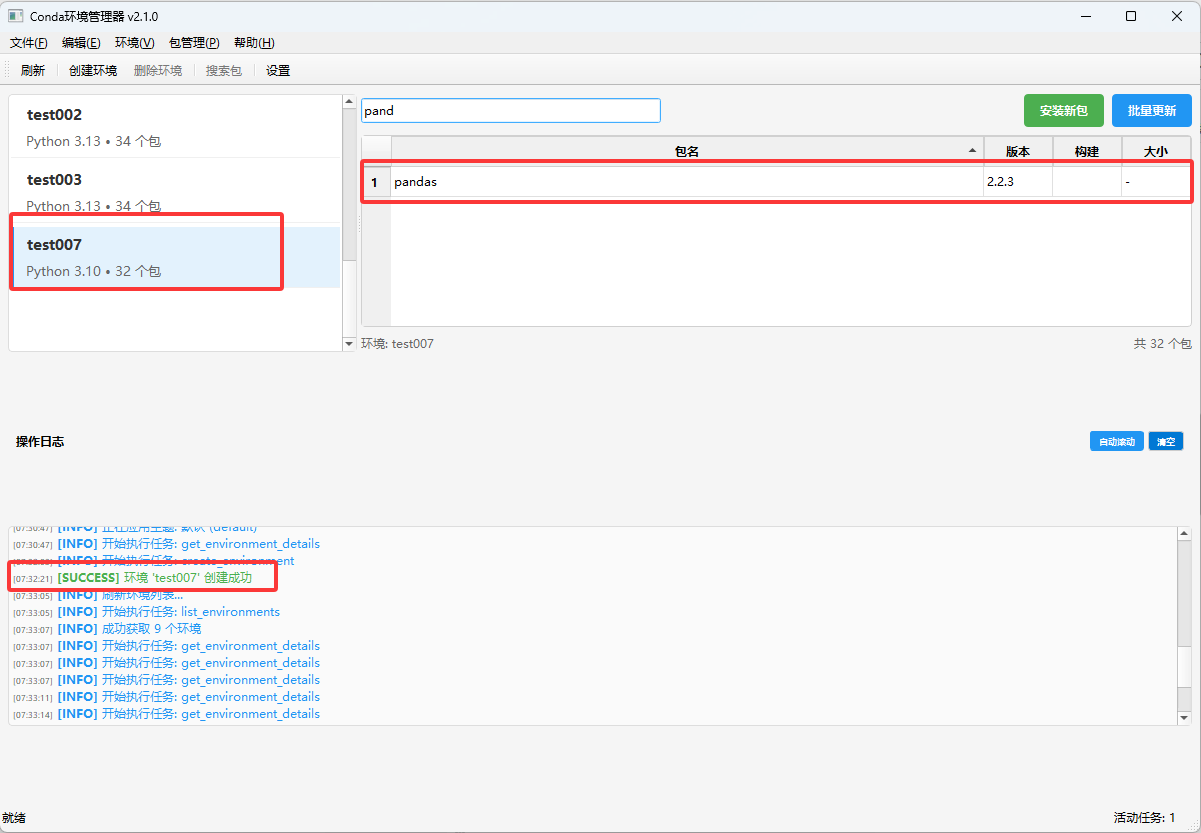
Task: Open the 环境(V) menu
Action: point(134,43)
